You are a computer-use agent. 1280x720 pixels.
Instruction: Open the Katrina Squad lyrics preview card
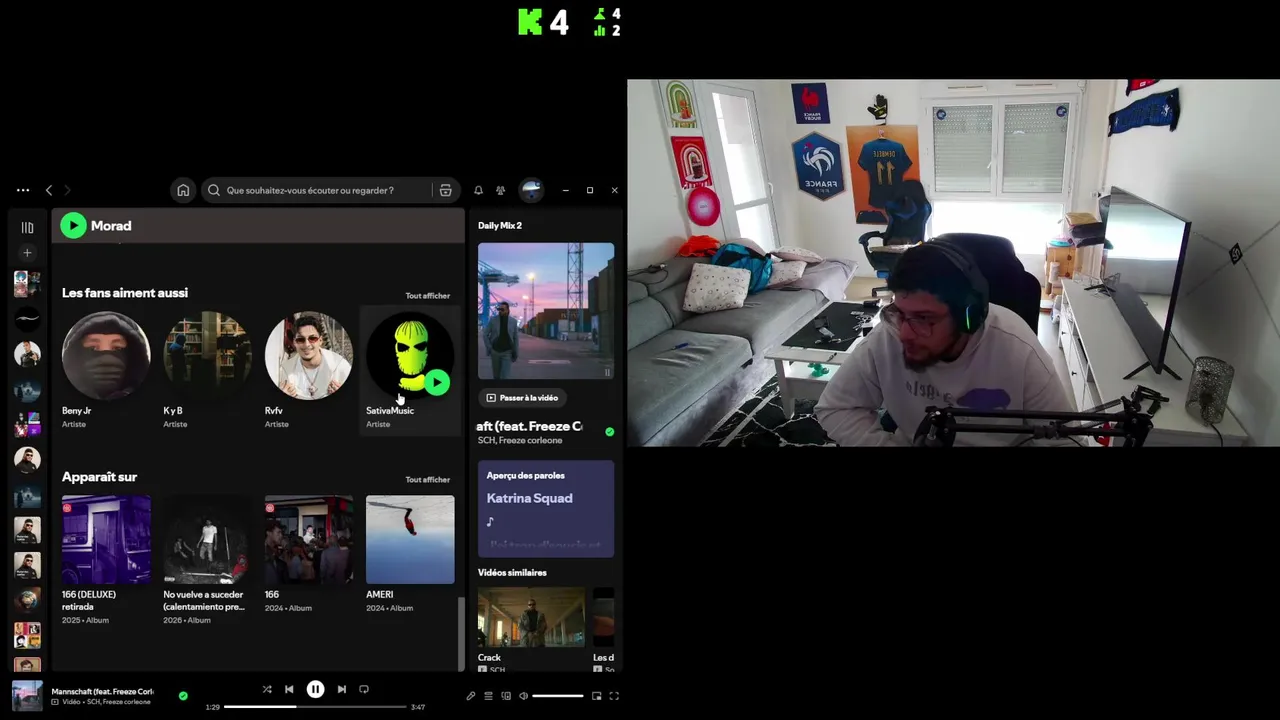click(546, 508)
